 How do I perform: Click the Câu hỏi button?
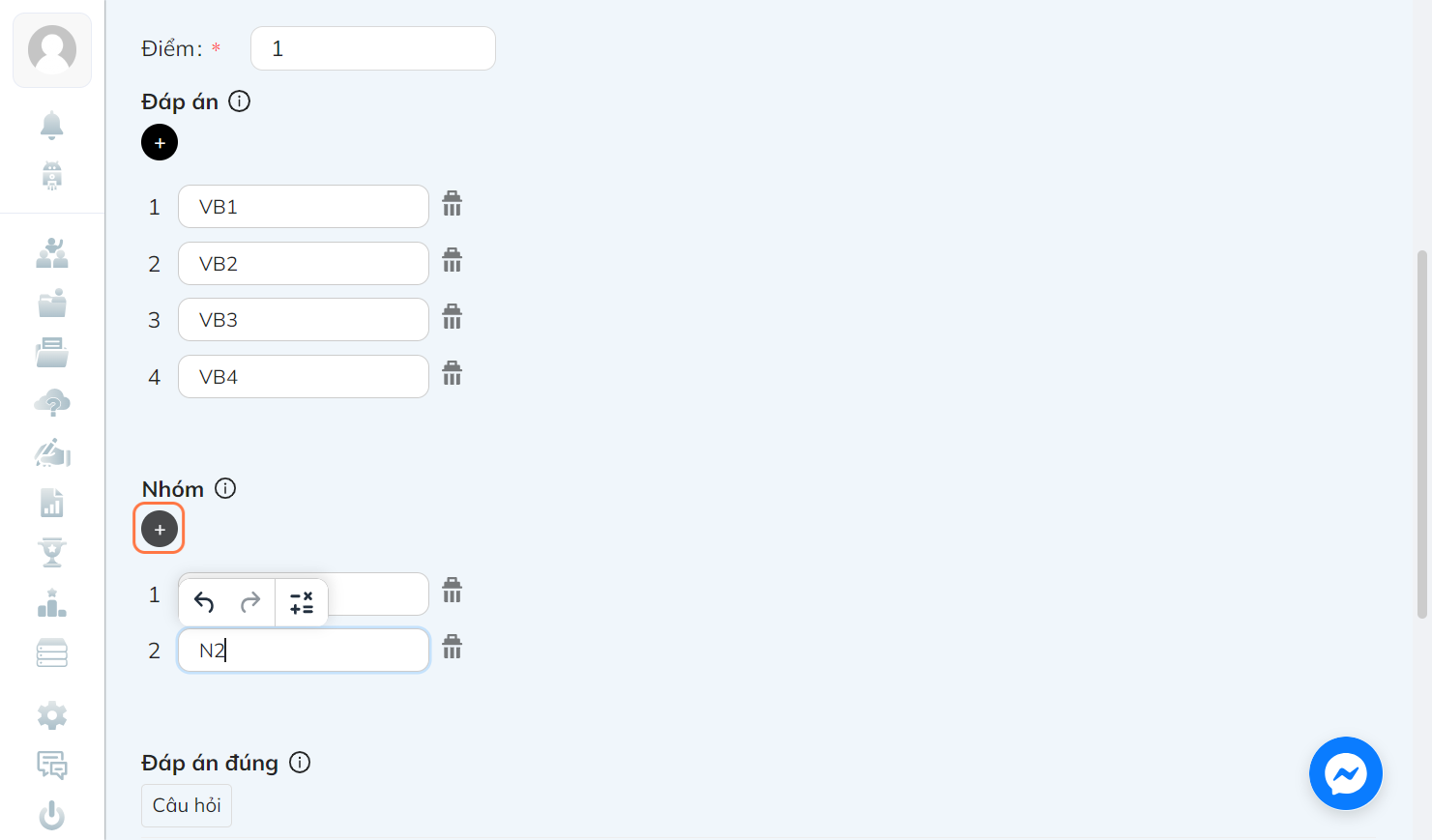pyautogui.click(x=187, y=805)
